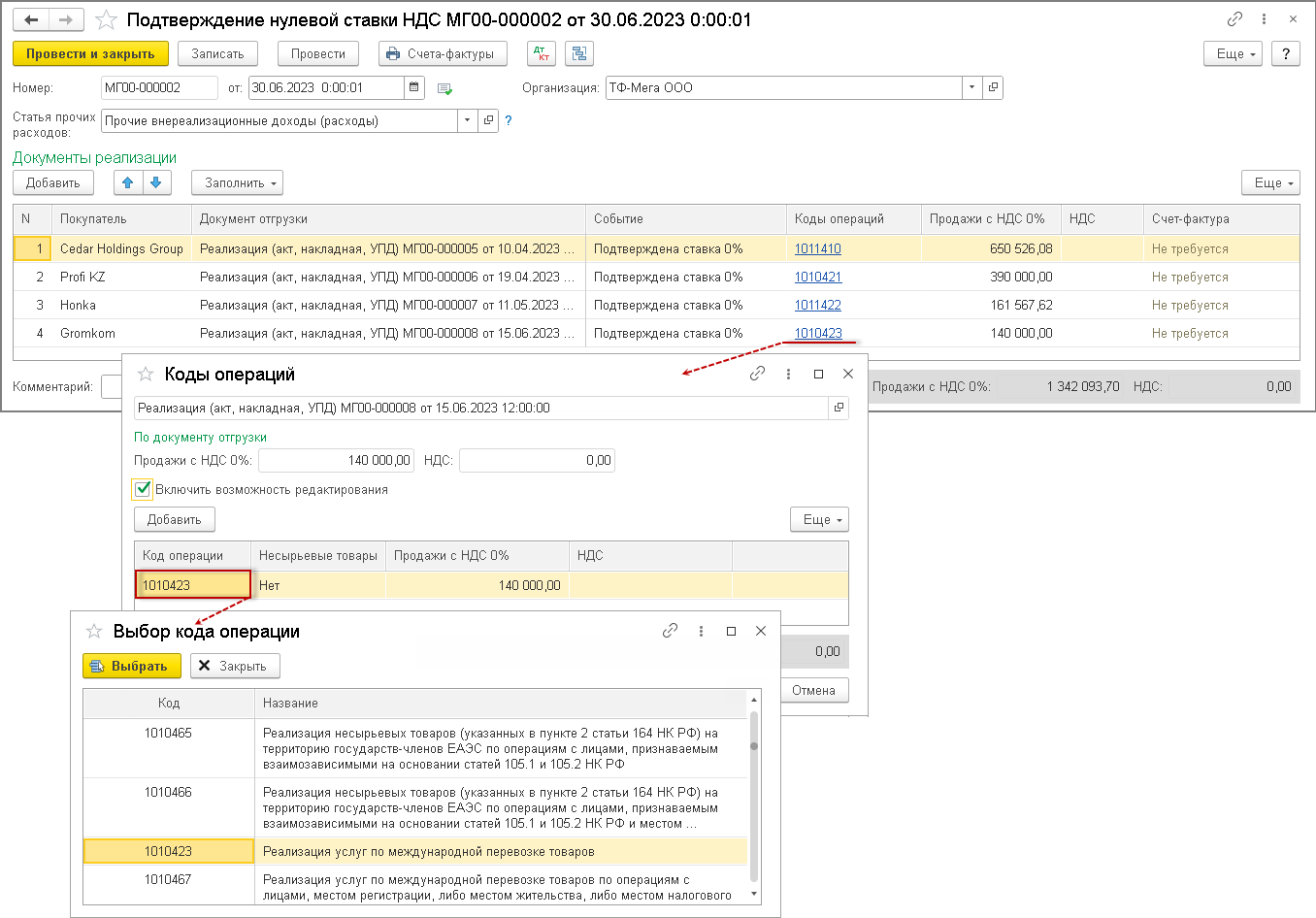Select code row 1010467
1316x918 pixels.
(415, 885)
